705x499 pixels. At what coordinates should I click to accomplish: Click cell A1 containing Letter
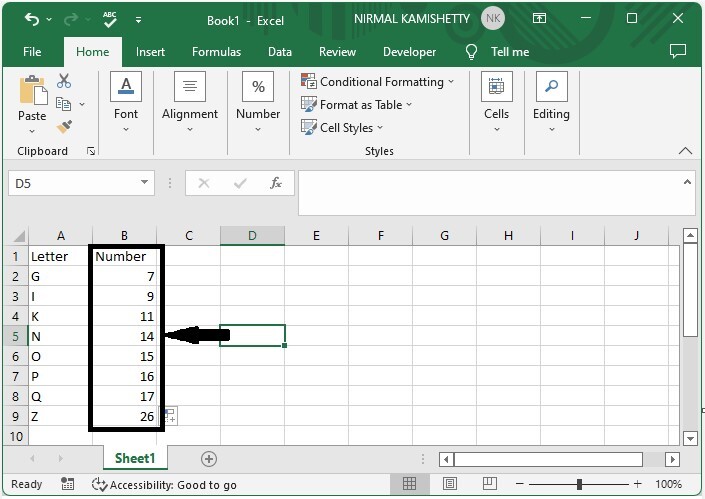pyautogui.click(x=60, y=256)
